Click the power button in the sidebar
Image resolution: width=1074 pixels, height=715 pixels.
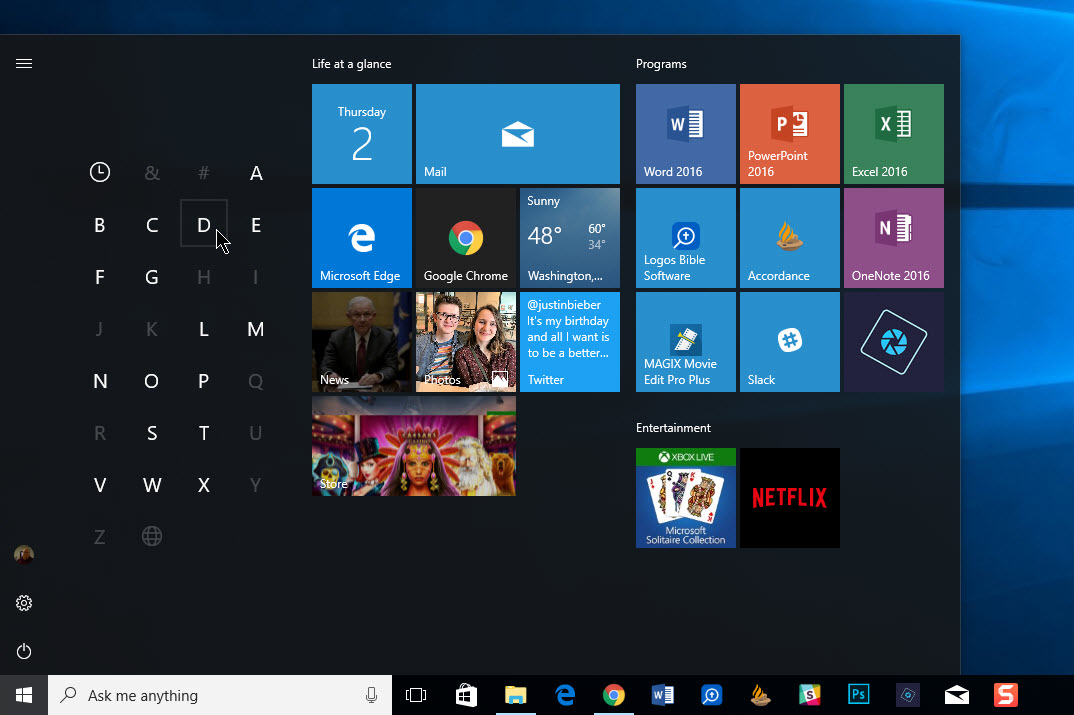[24, 651]
